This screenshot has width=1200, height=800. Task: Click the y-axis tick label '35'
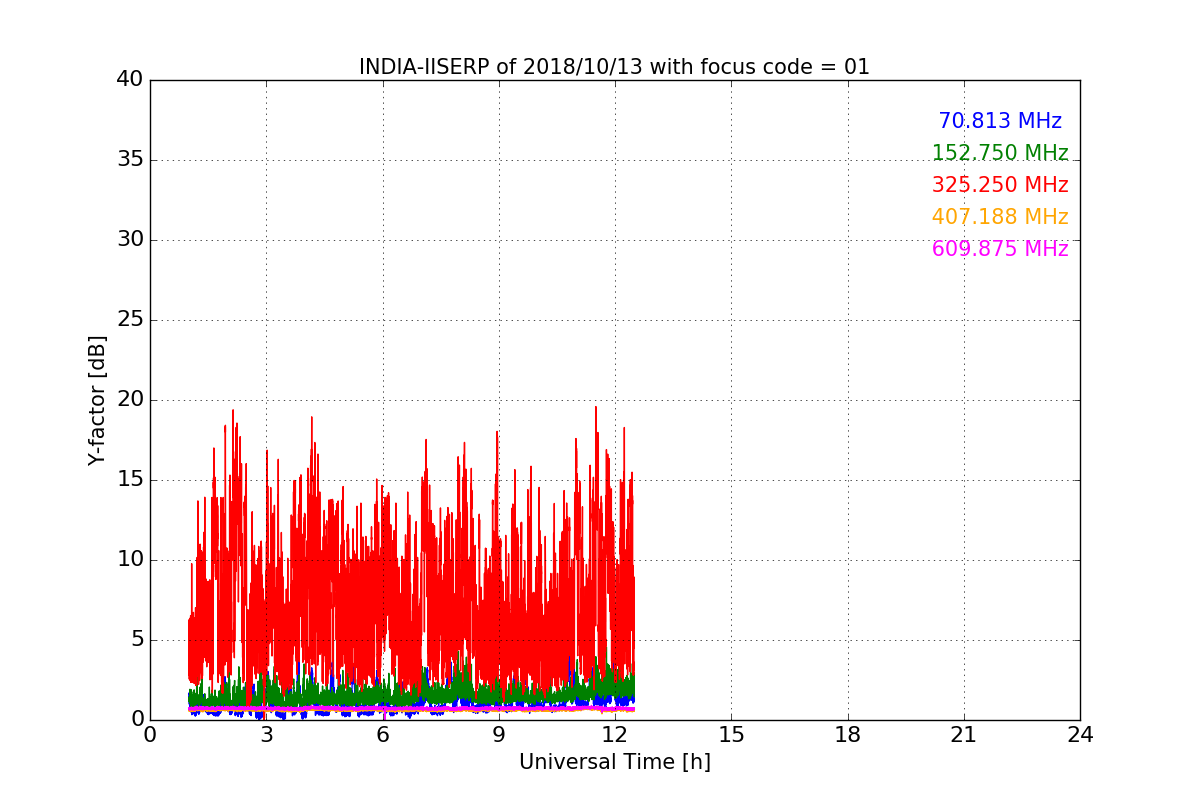(130, 160)
